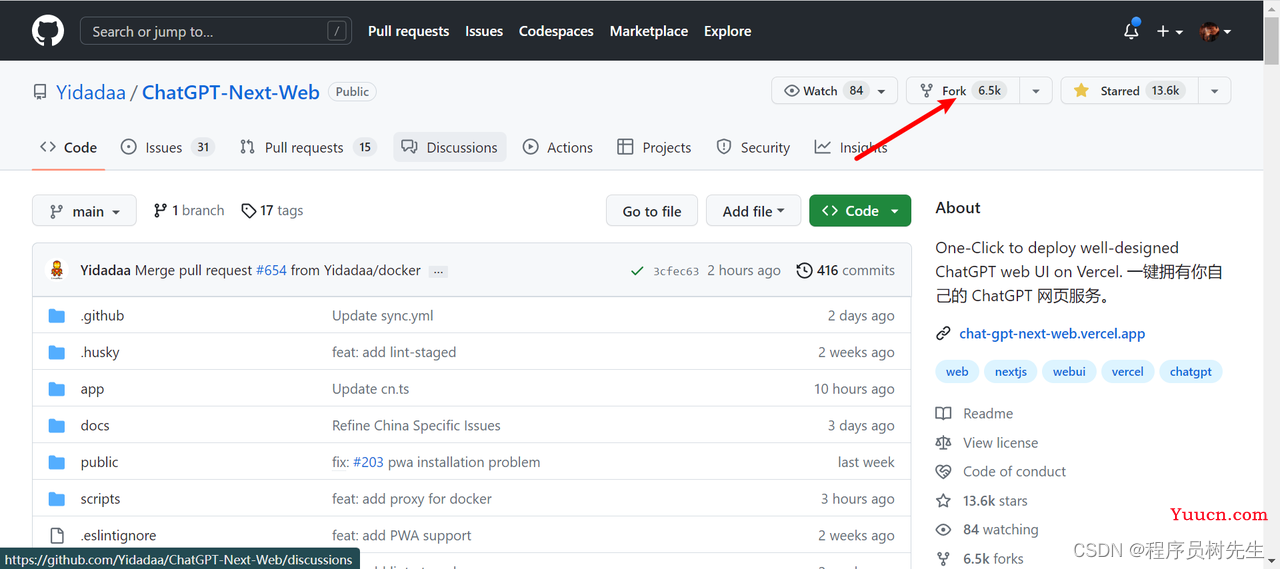This screenshot has width=1280, height=569.
Task: Select the vercel topic tag
Action: coord(1127,371)
